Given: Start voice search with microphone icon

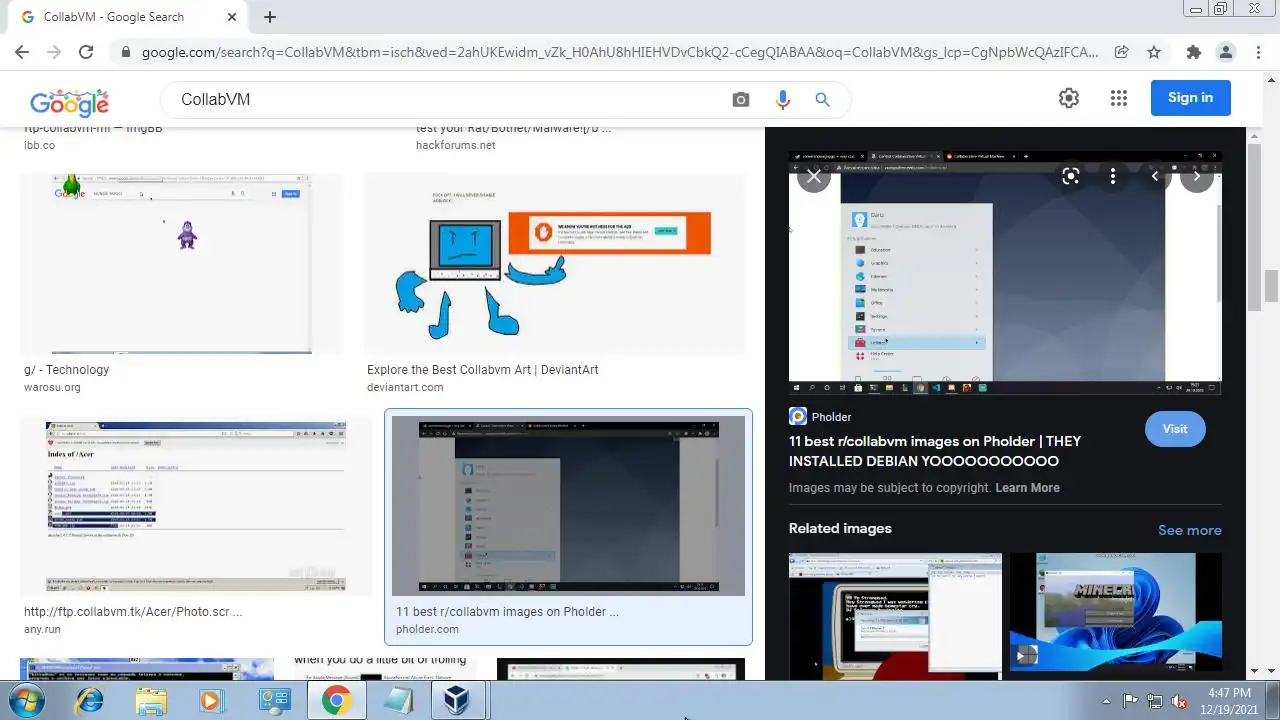Looking at the screenshot, I should coord(782,99).
